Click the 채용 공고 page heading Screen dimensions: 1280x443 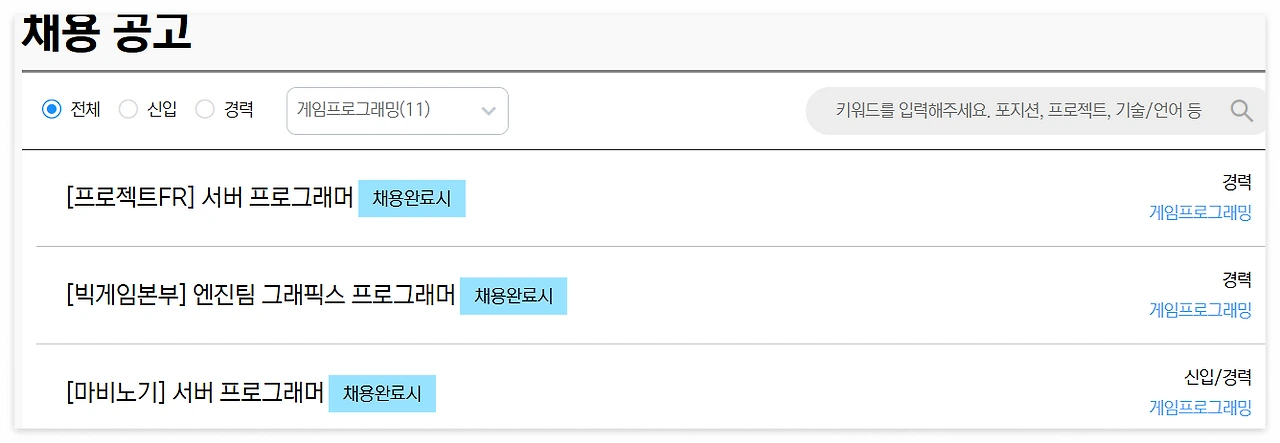[x=106, y=32]
